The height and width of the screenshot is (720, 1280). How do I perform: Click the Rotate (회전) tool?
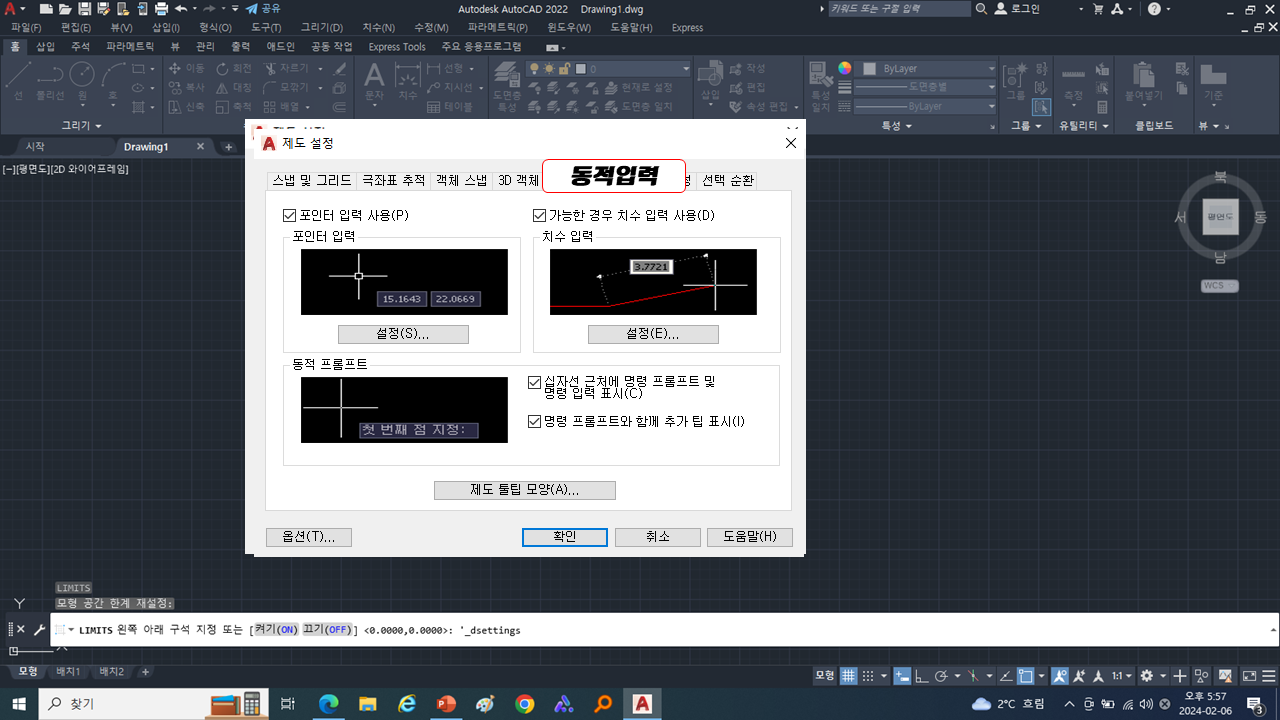tap(235, 69)
